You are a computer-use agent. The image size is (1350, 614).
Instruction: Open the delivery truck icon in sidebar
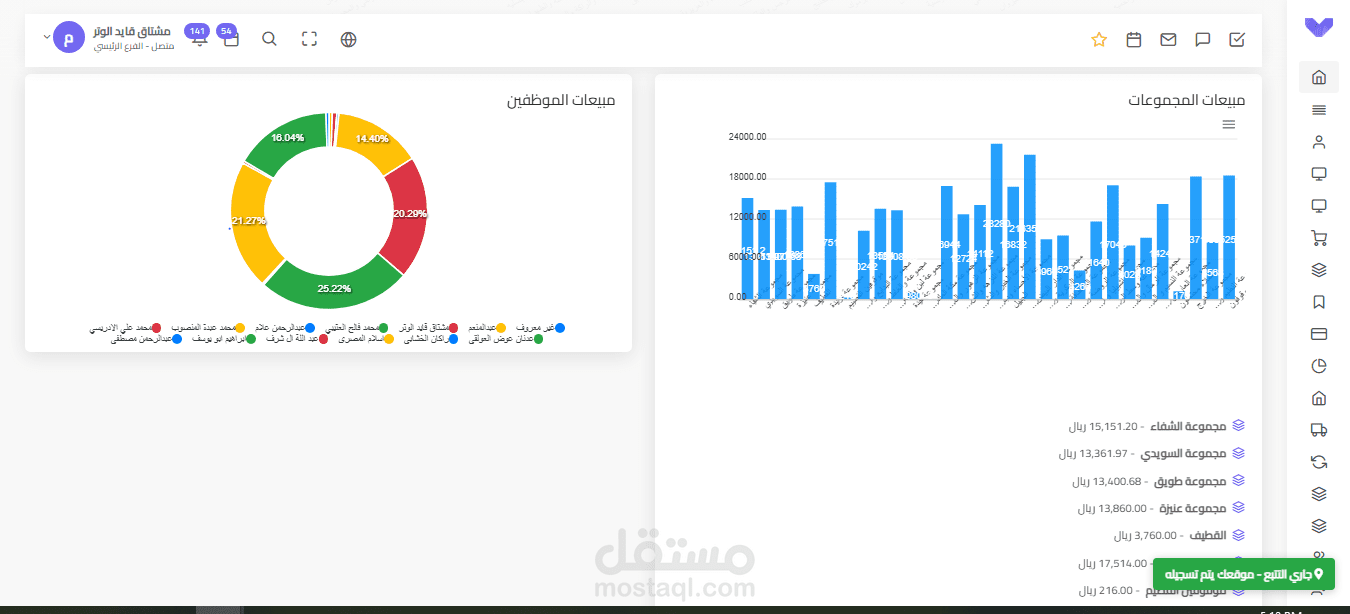point(1318,430)
